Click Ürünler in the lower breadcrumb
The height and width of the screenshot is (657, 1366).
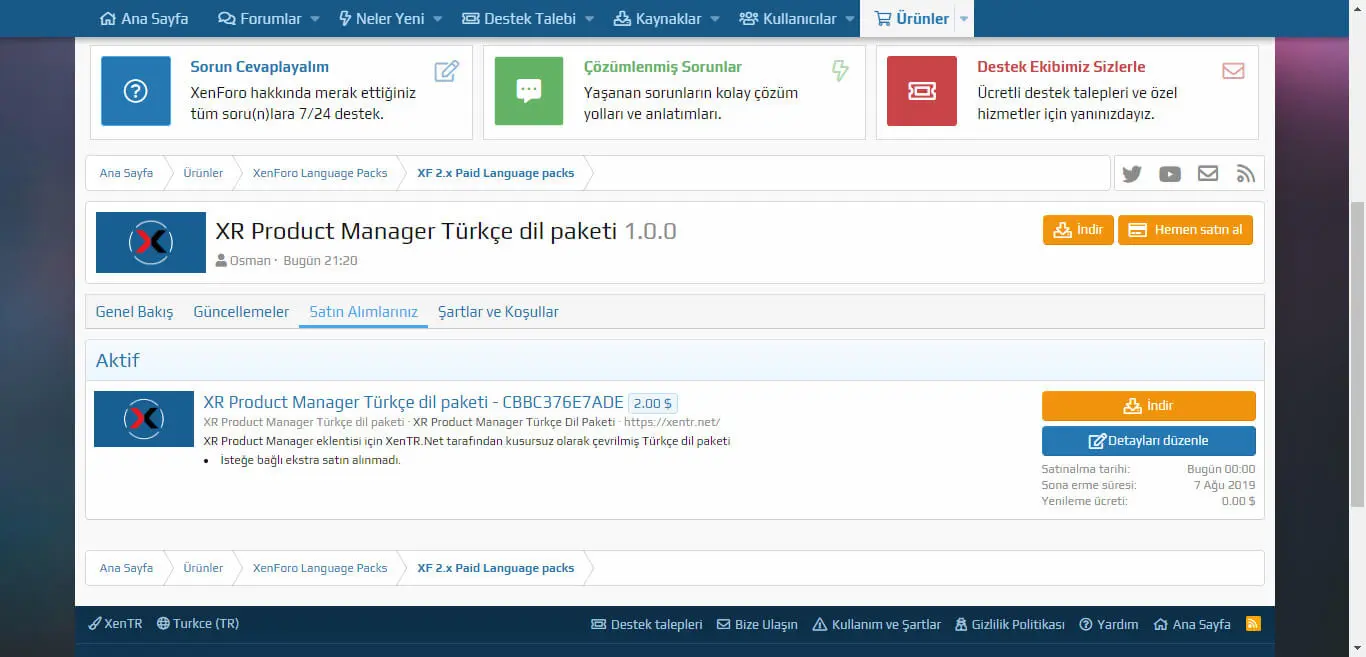203,568
